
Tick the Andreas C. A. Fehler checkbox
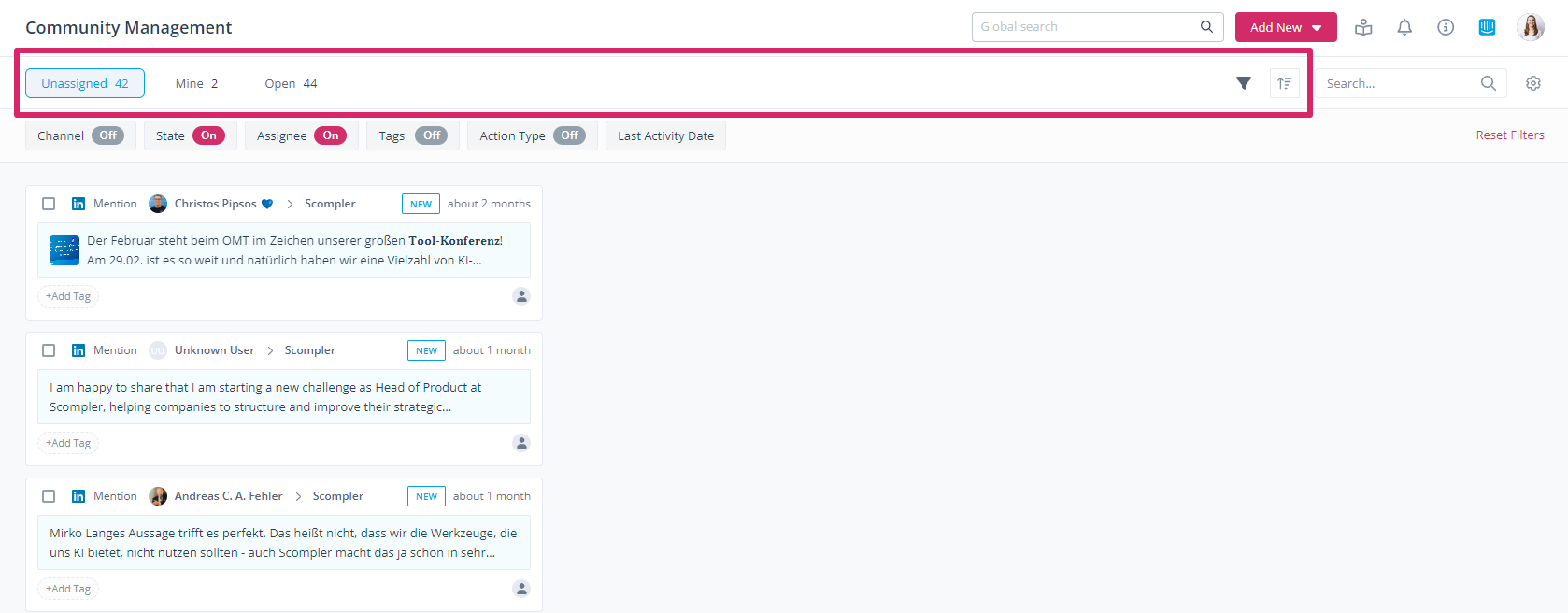coord(49,496)
